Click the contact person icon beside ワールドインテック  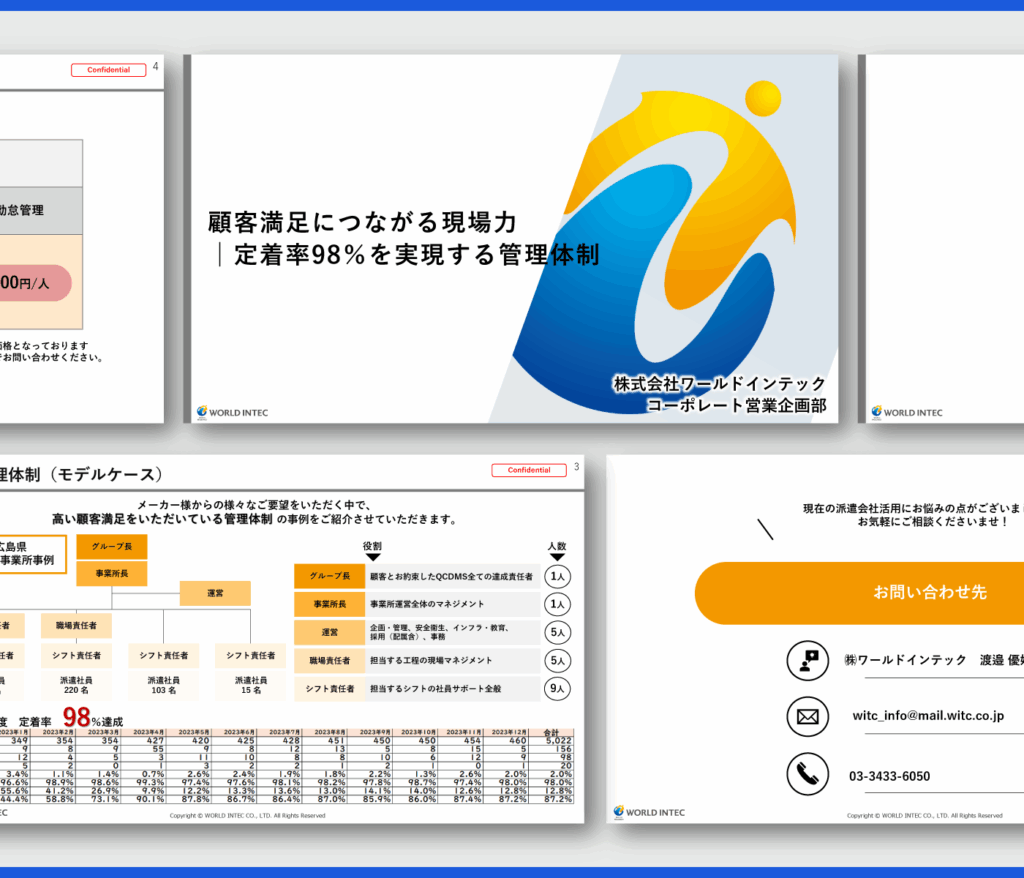(808, 660)
